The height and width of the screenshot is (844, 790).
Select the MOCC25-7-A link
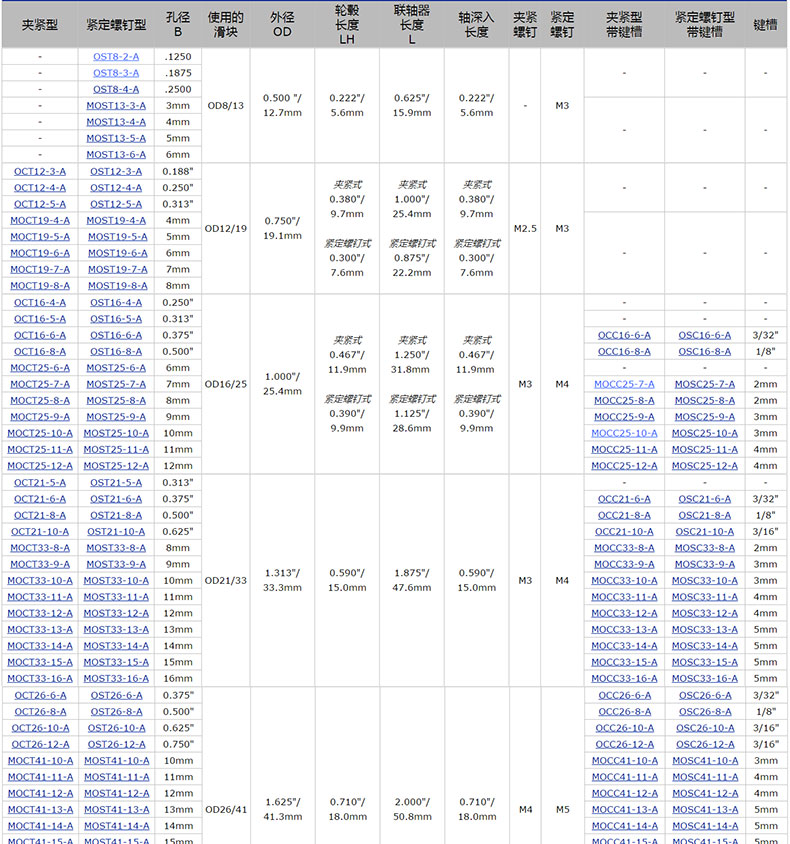(x=624, y=385)
